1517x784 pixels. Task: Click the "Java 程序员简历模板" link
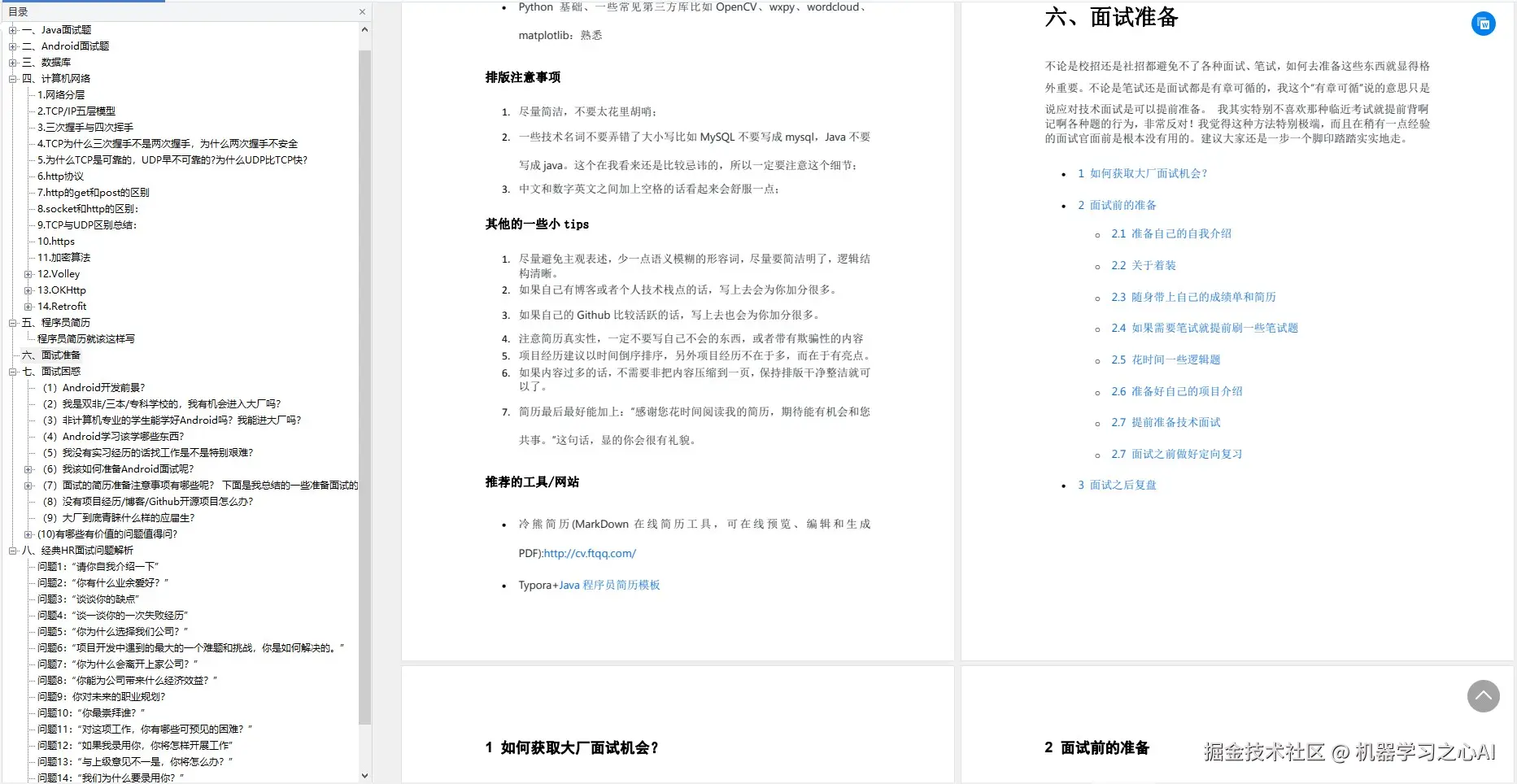(x=610, y=585)
